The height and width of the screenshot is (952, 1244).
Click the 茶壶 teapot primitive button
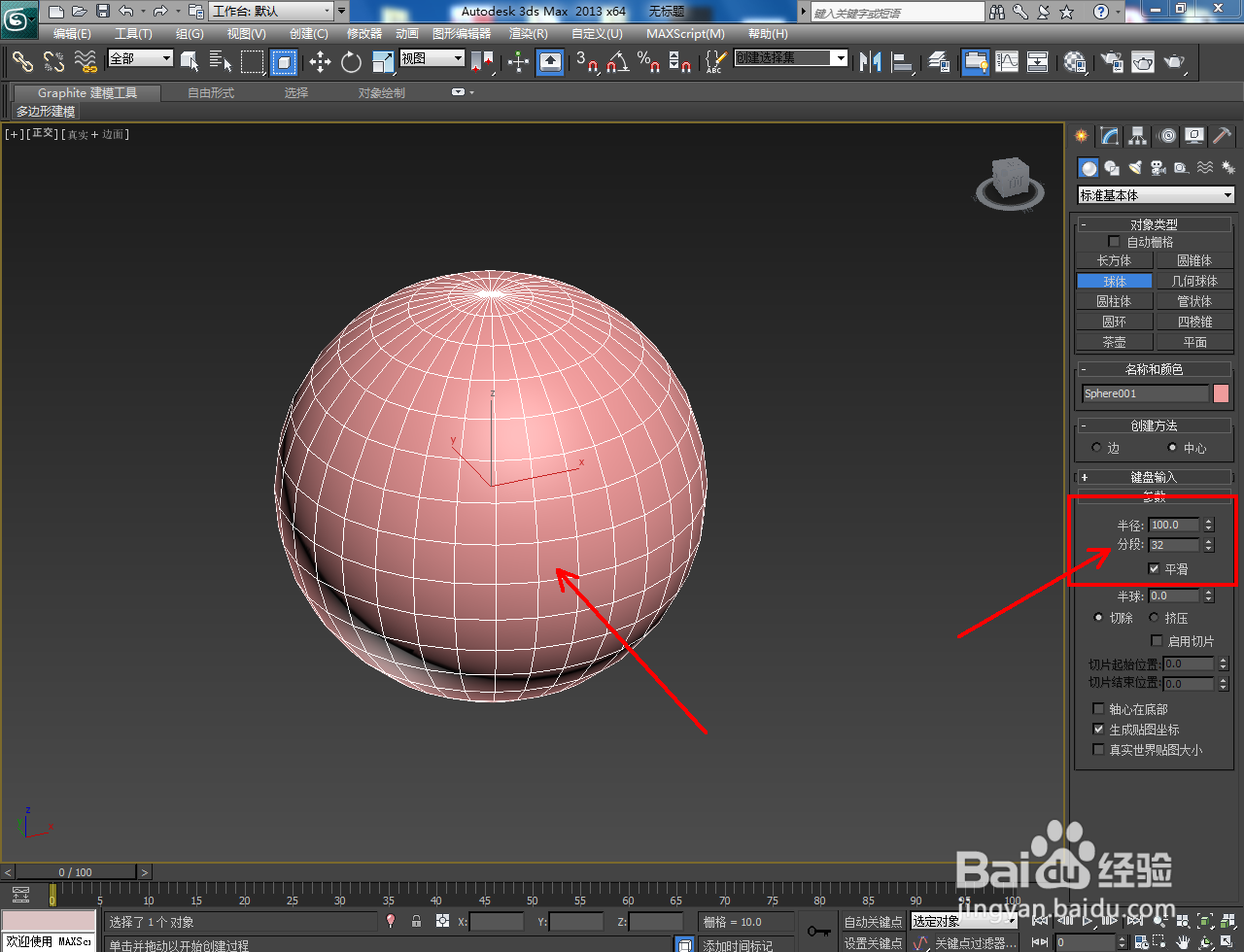(1115, 342)
